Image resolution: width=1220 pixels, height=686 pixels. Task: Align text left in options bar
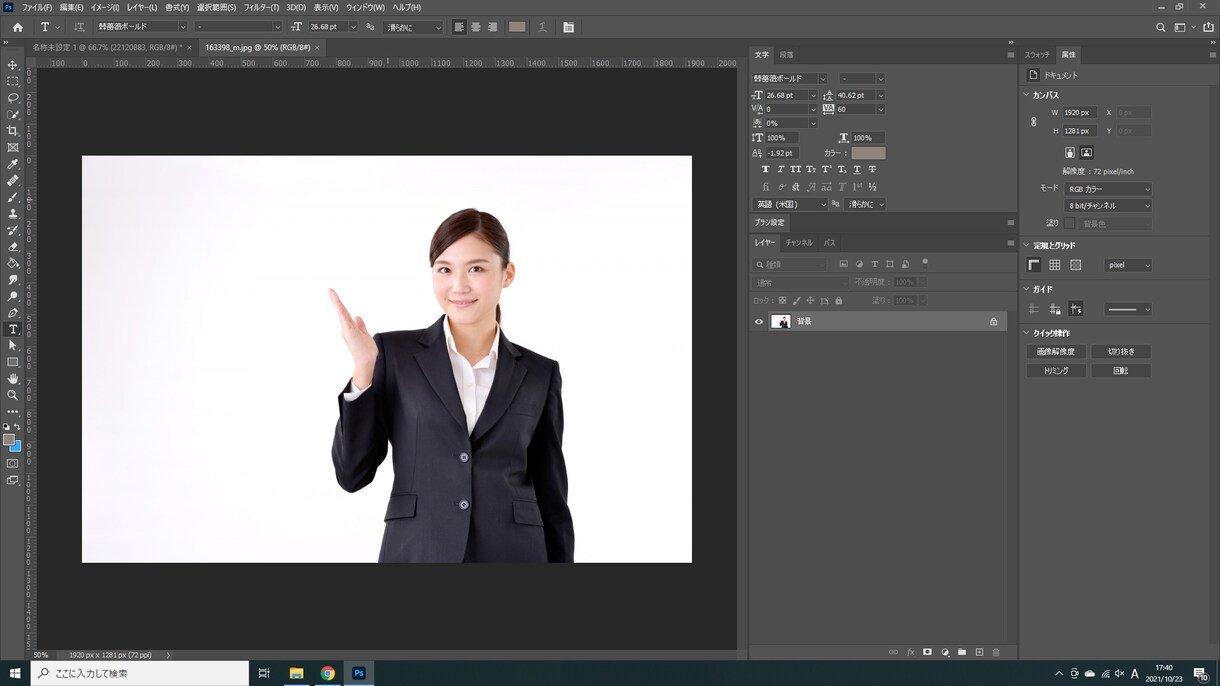point(459,27)
